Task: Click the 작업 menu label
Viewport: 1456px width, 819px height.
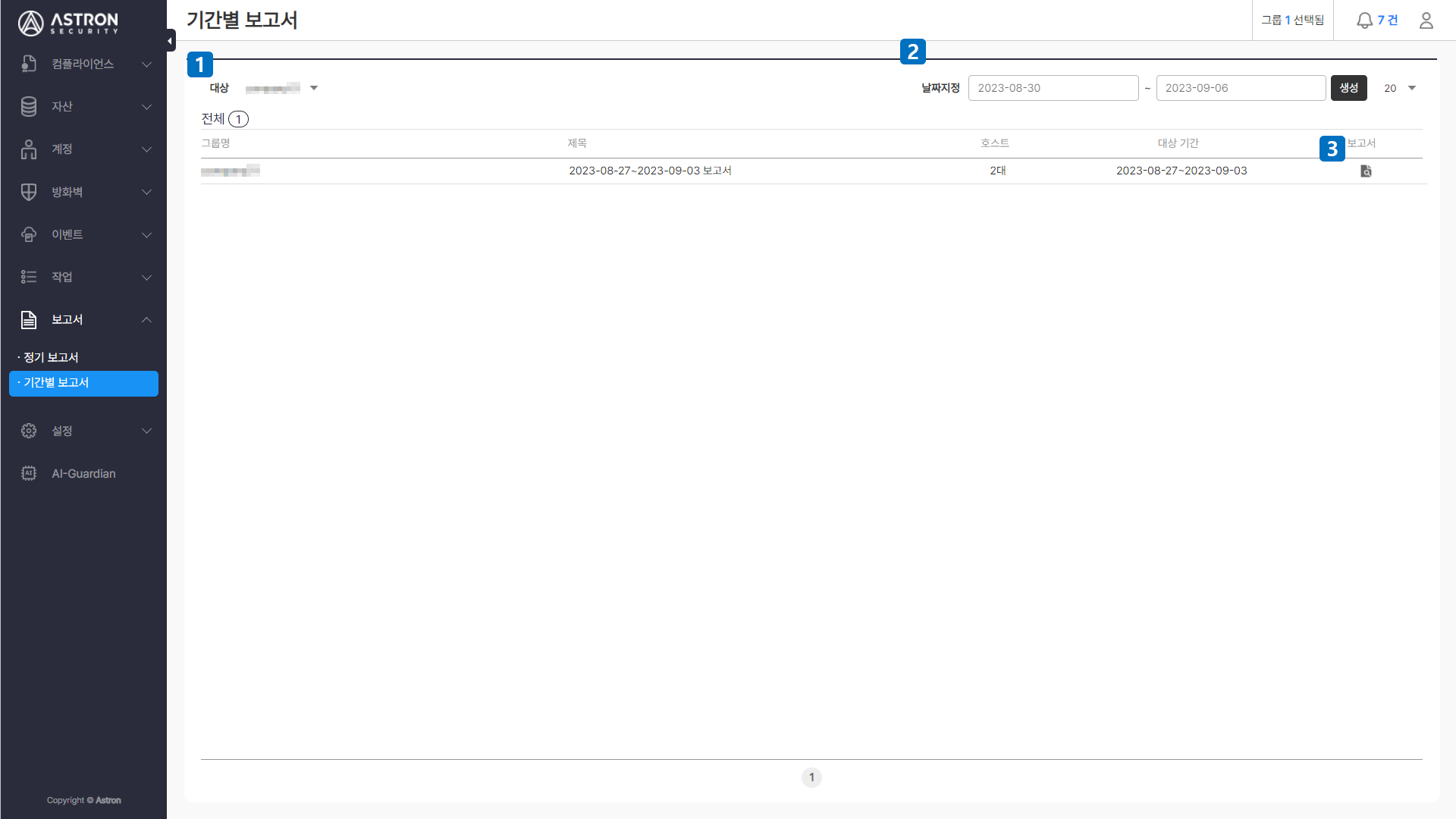Action: click(62, 277)
